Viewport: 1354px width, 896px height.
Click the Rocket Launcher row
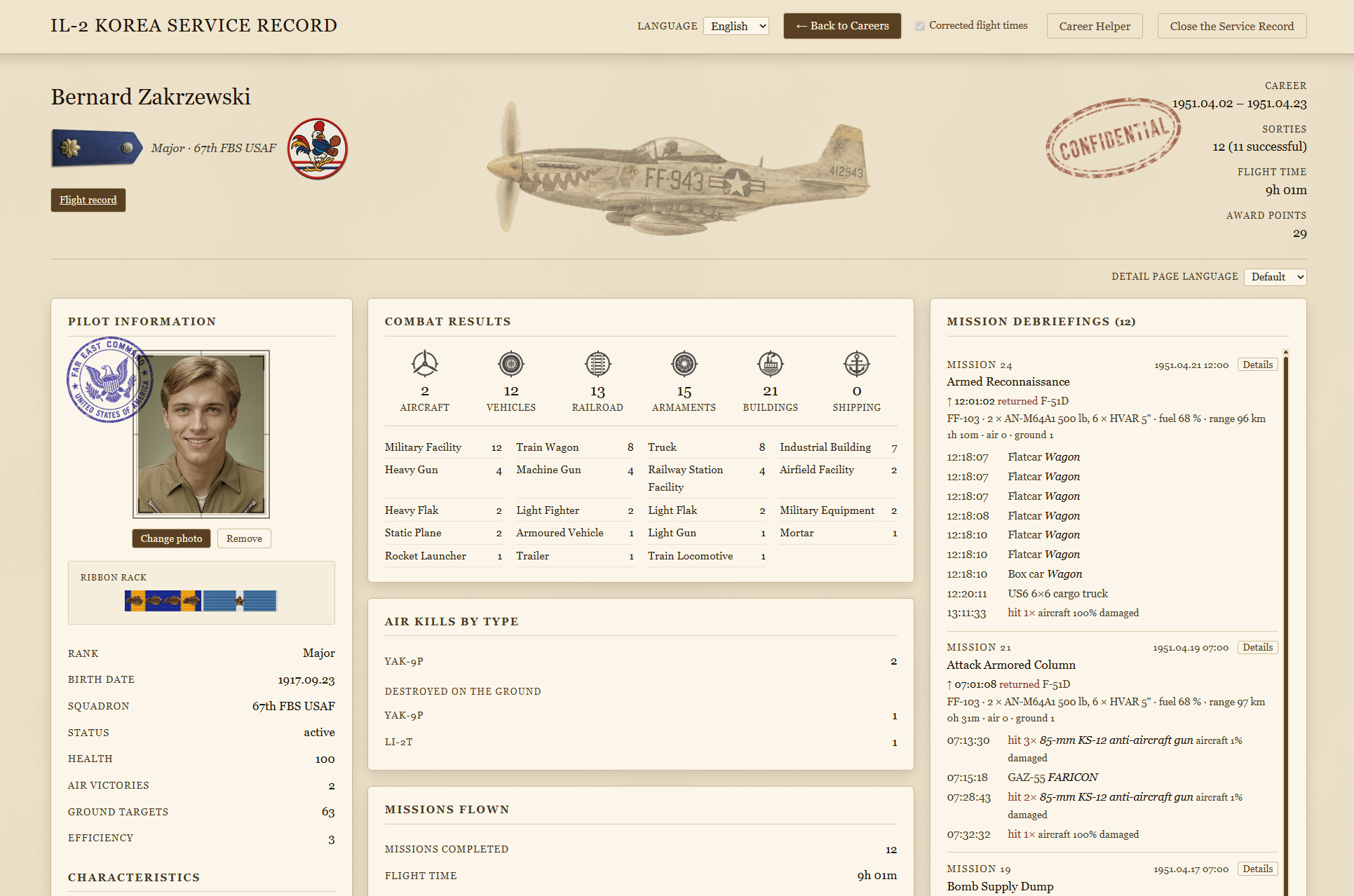(443, 556)
